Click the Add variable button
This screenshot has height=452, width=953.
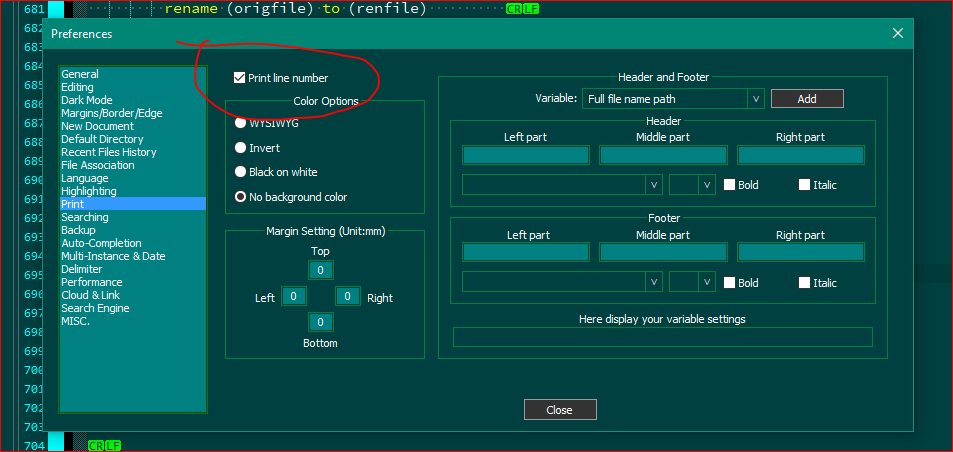click(806, 99)
